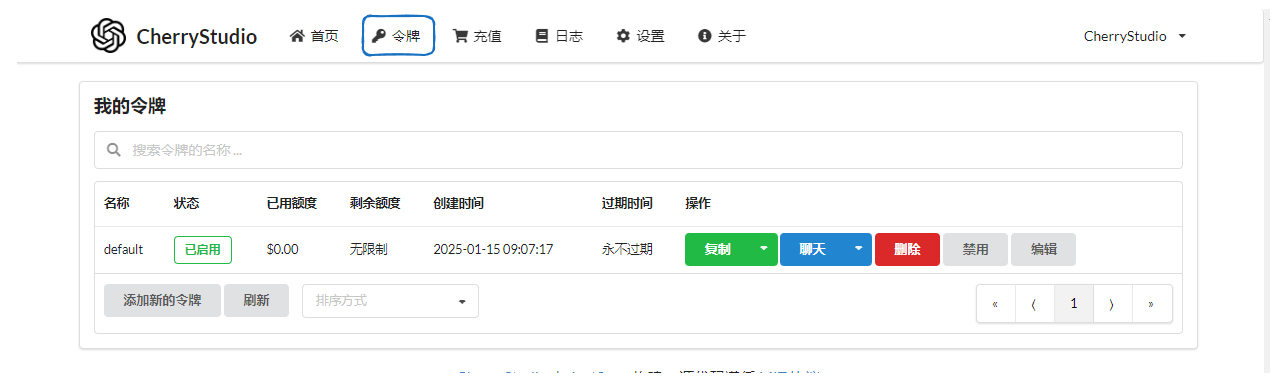The image size is (1276, 383).
Task: Click the 编辑 edit button
Action: [x=1043, y=249]
